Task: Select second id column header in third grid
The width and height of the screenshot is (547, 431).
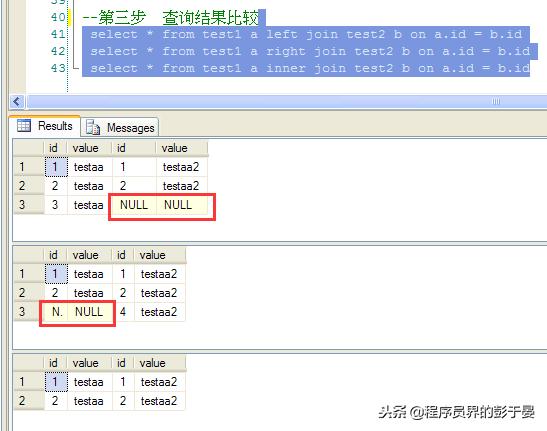Action: tap(123, 363)
